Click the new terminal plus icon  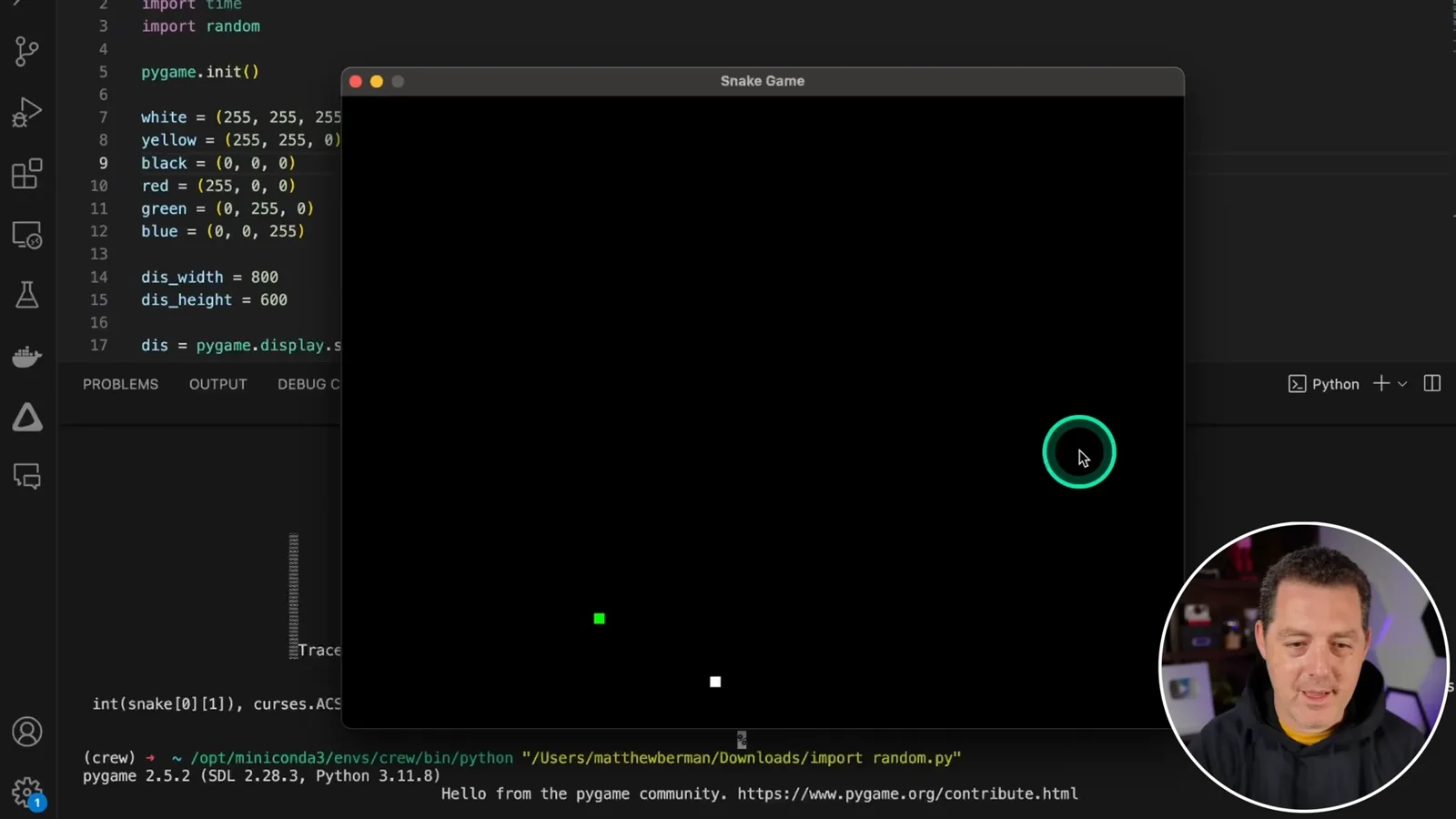tap(1380, 384)
